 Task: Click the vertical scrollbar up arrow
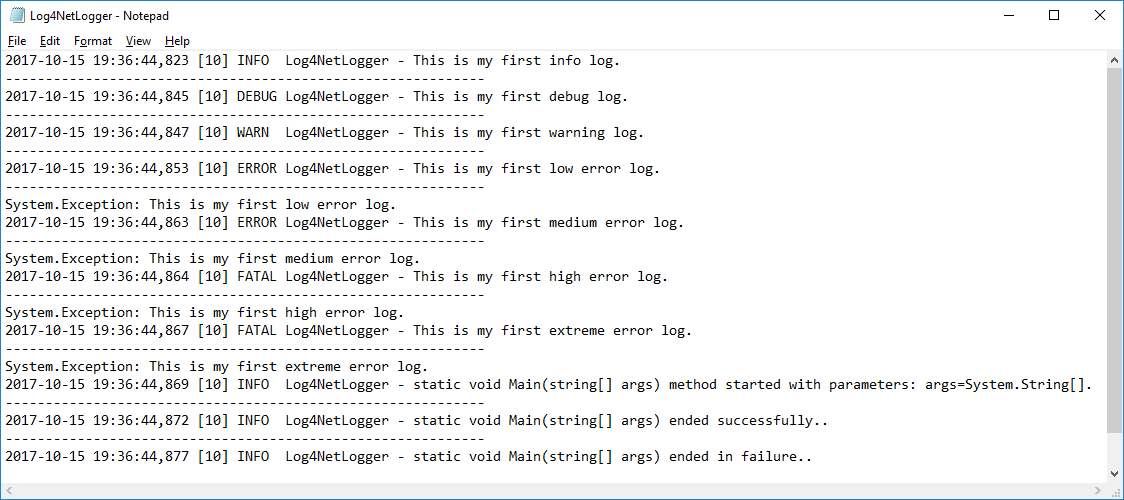[x=1115, y=59]
